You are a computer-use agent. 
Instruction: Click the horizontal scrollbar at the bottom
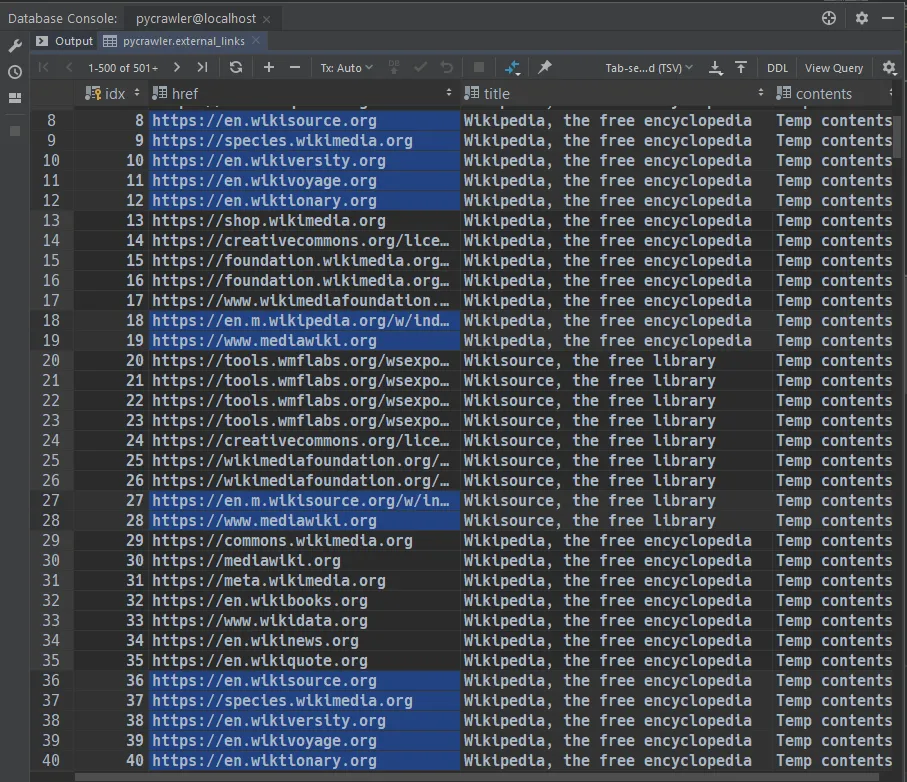(x=476, y=777)
